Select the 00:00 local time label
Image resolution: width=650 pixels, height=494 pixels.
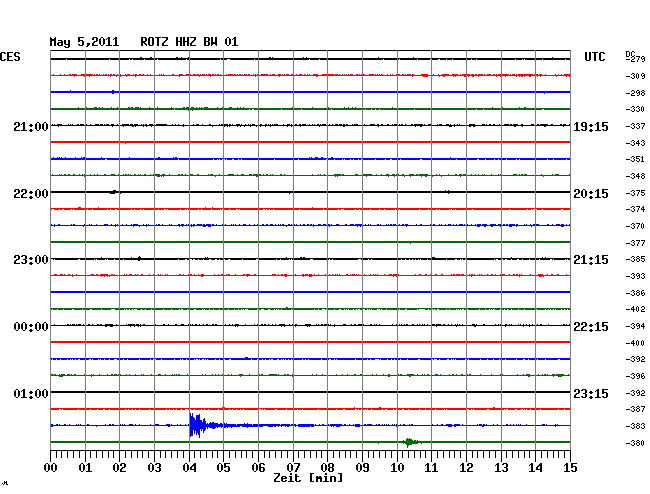(31, 327)
